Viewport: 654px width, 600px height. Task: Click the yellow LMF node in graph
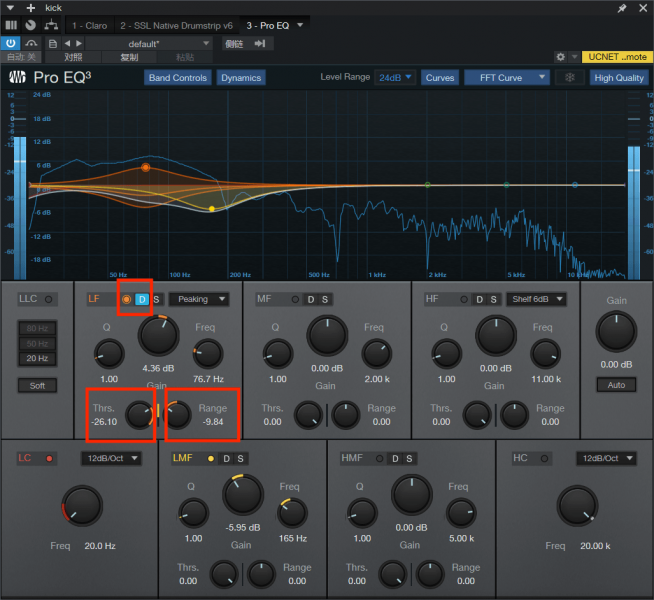click(x=212, y=208)
